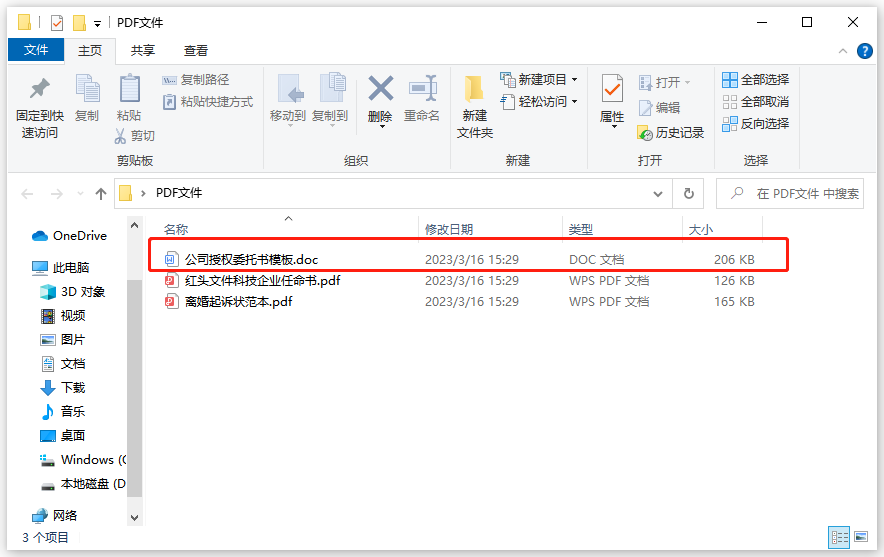Switch to Details view icon in status bar

coord(839,537)
